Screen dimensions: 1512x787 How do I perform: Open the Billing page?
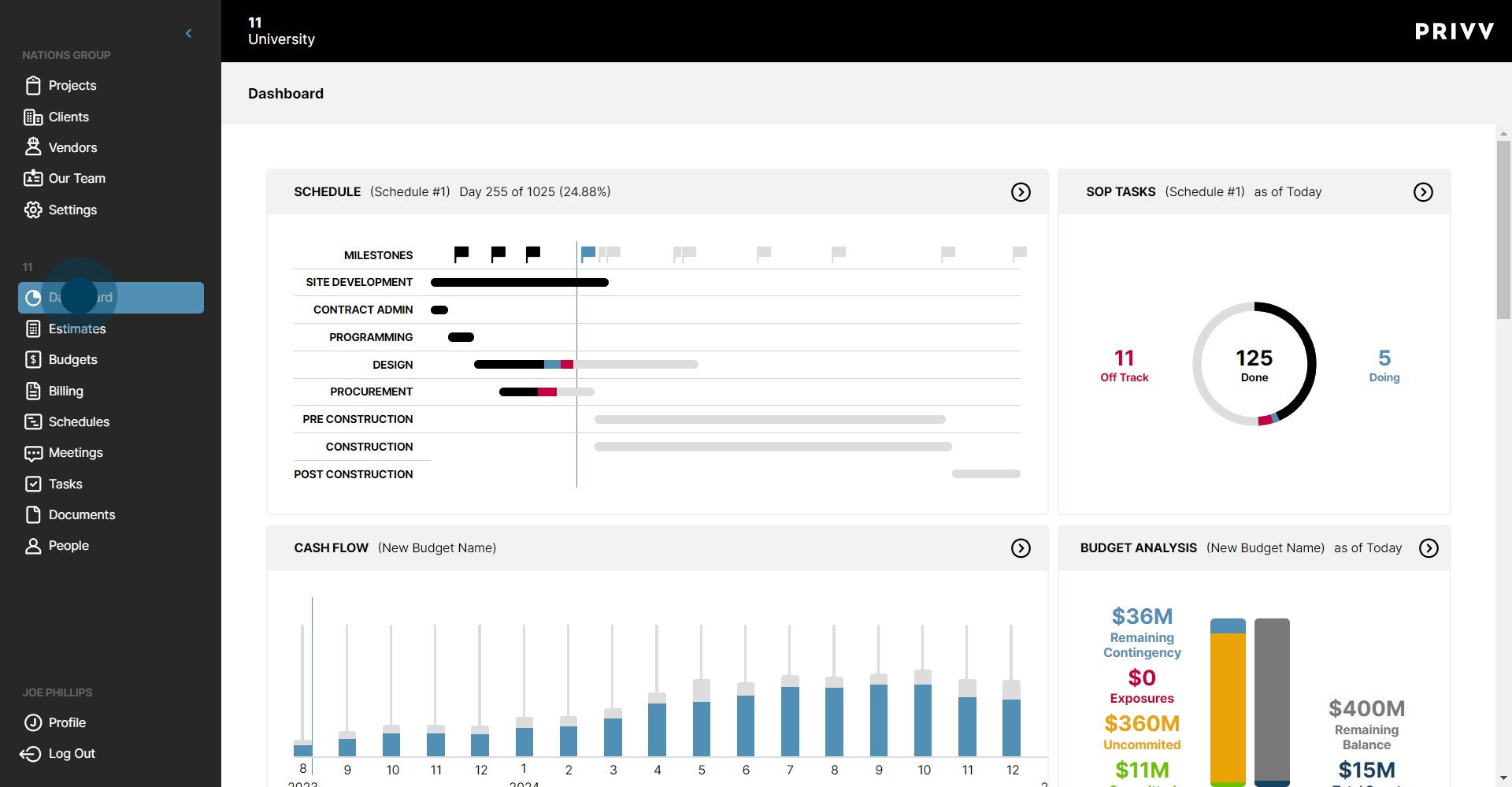pyautogui.click(x=65, y=391)
